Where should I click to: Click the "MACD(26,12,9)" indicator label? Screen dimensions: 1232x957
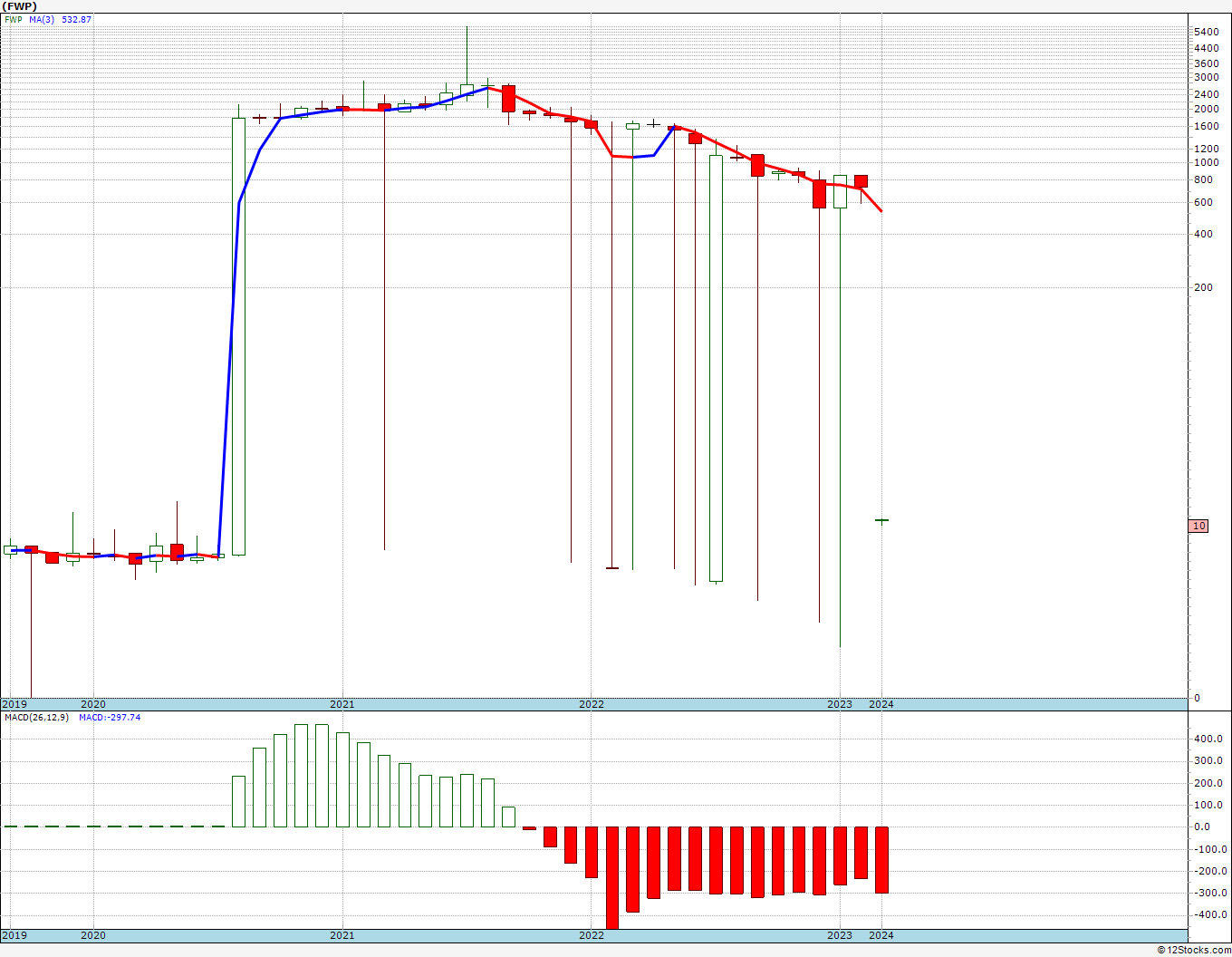click(37, 718)
